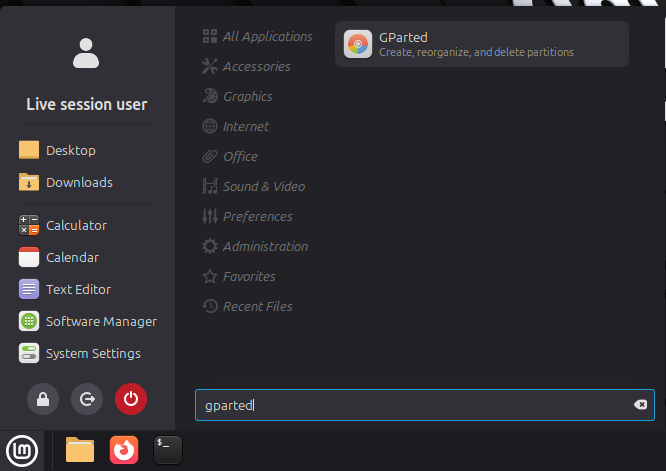Focus the menu search box containing gparted

point(425,405)
